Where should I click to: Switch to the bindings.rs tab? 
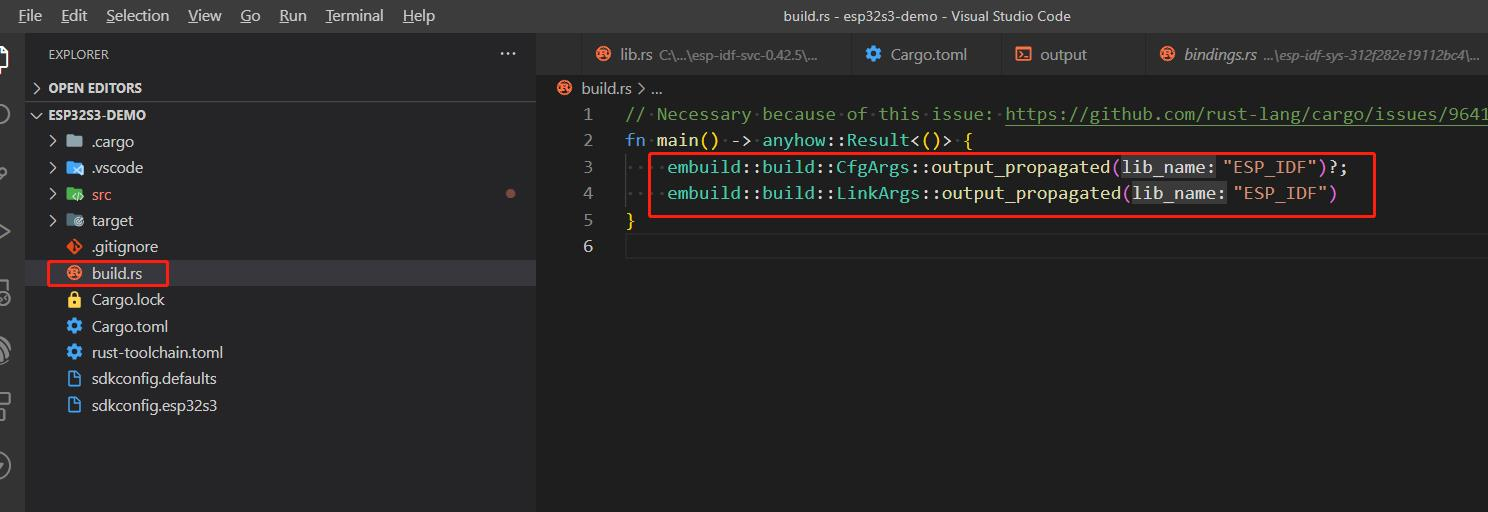tap(1219, 55)
